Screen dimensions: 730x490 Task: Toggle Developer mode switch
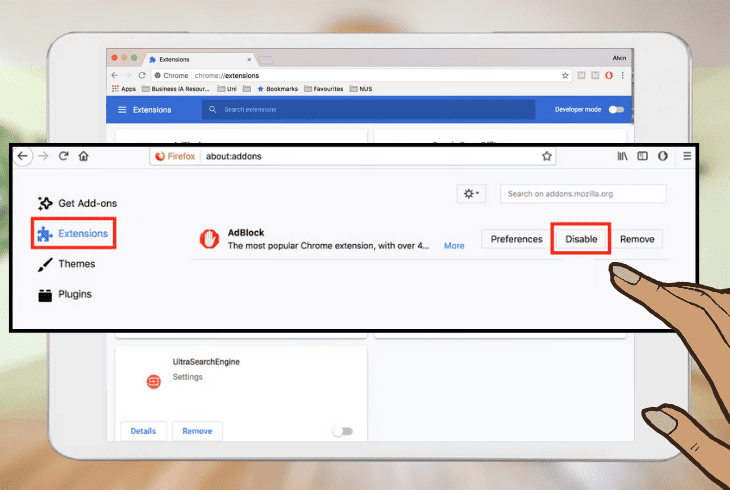[616, 109]
